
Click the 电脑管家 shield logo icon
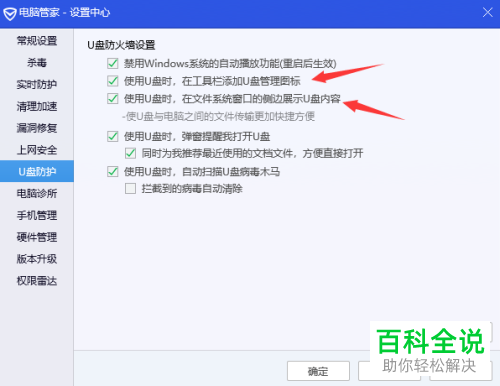10,14
